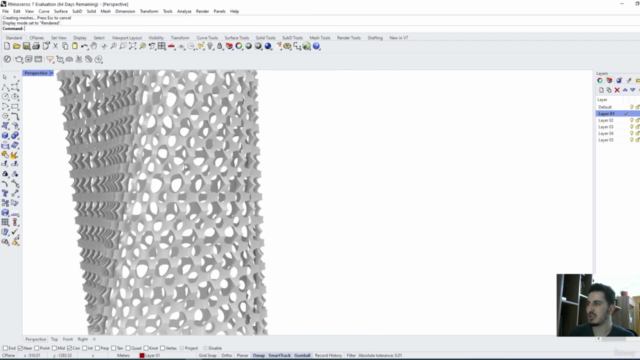Toggle visibility bulb of Default layer

click(631, 107)
